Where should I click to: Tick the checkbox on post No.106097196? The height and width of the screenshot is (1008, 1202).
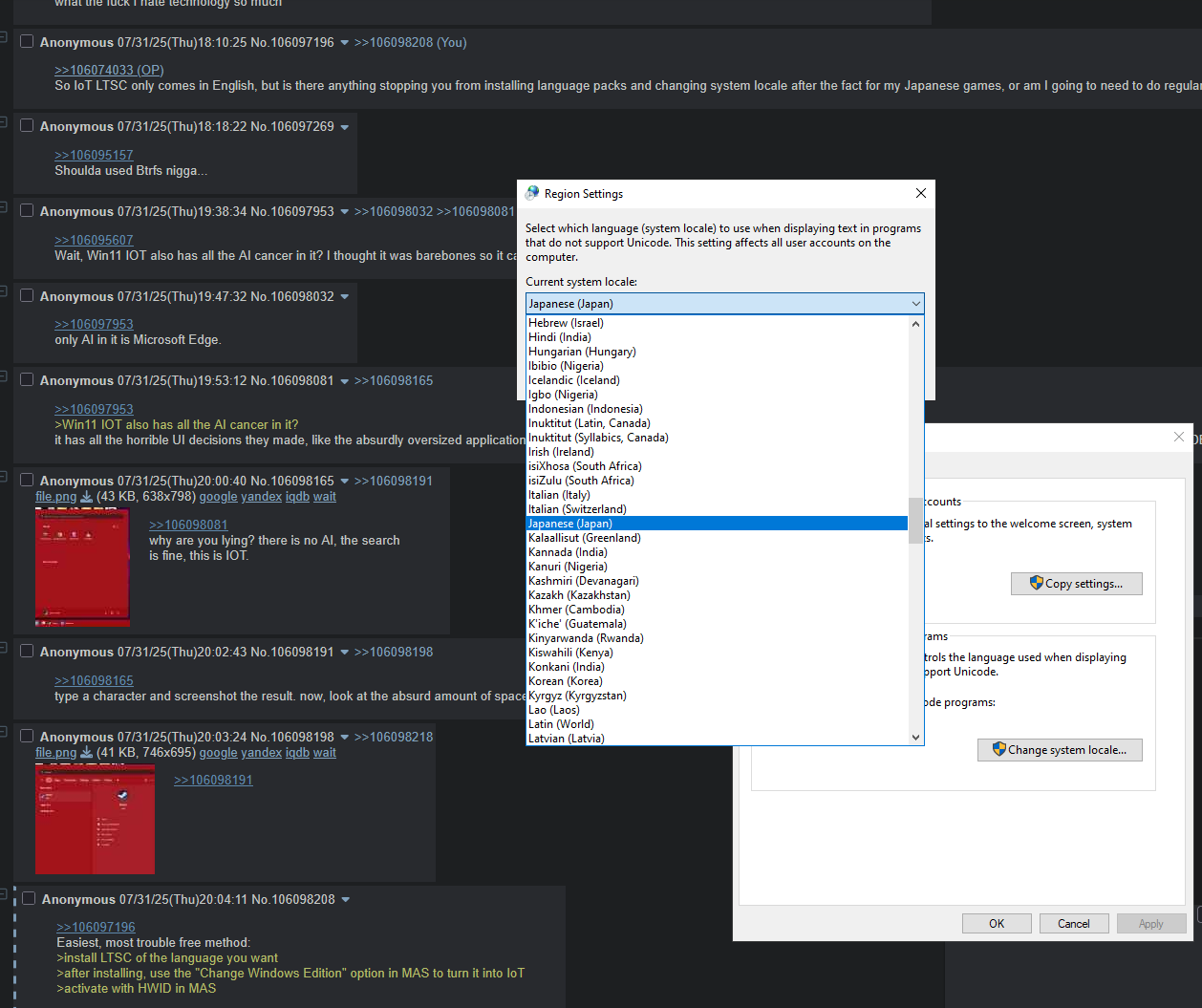click(x=27, y=42)
